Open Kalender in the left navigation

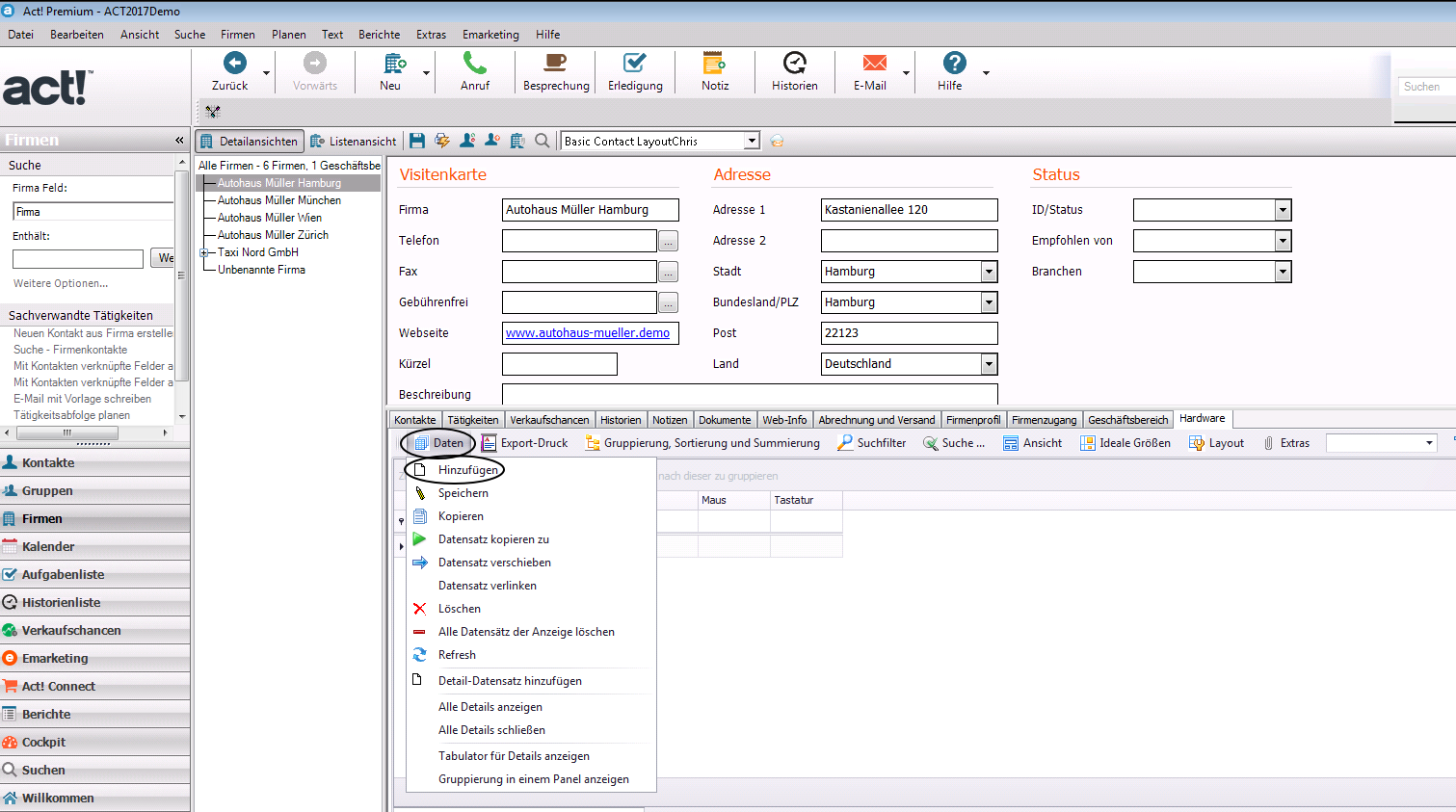(x=94, y=546)
